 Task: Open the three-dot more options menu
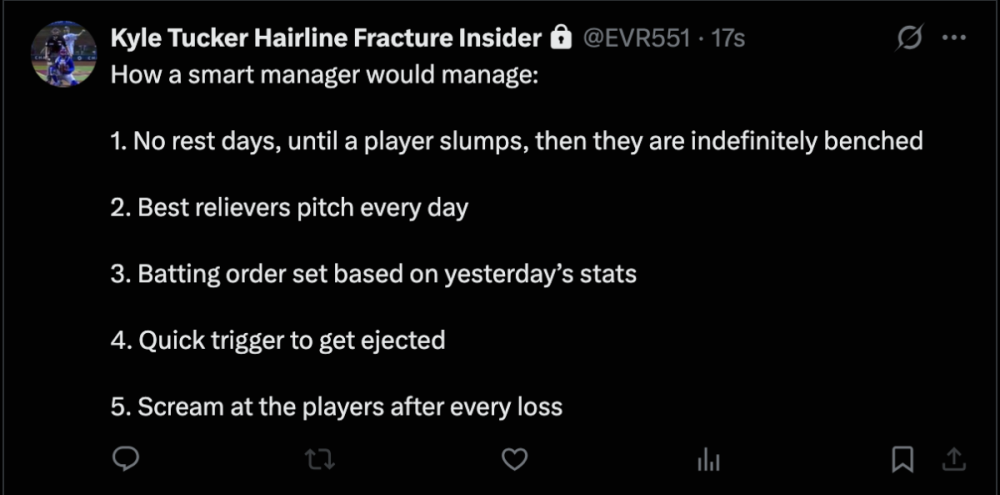pos(954,39)
